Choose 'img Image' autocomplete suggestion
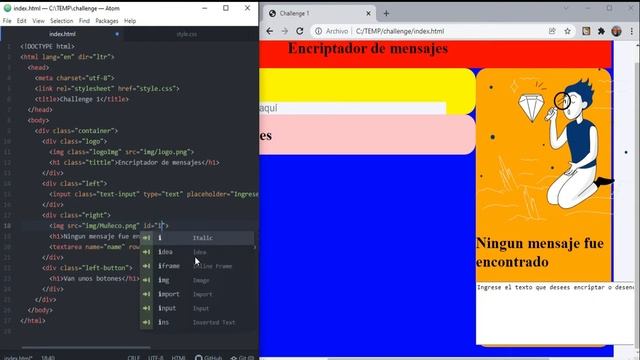The image size is (640, 360). click(198, 280)
